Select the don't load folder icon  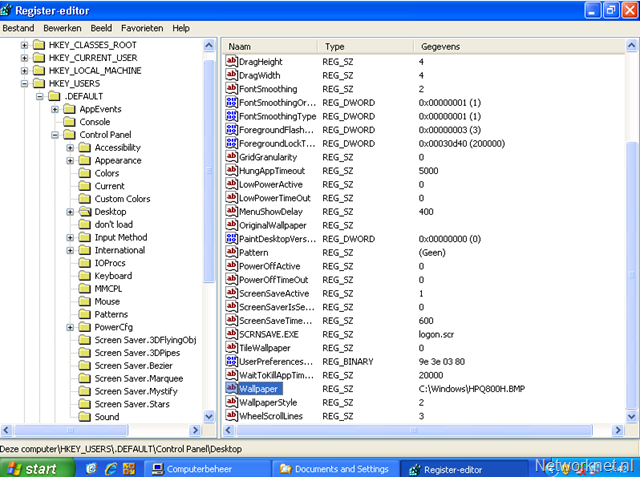click(x=84, y=224)
